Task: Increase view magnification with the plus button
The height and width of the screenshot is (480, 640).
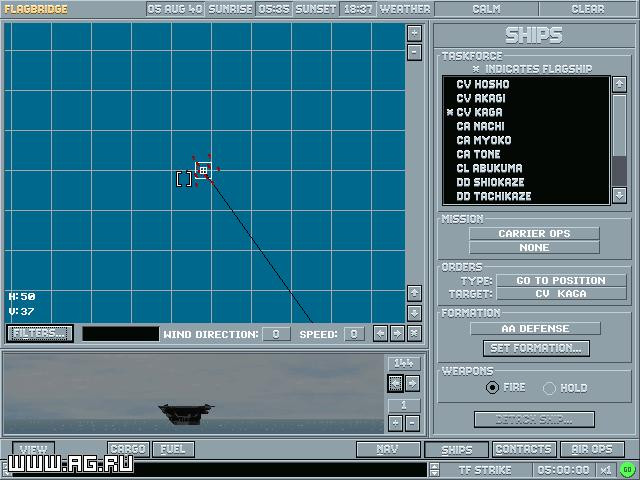Action: [x=396, y=423]
